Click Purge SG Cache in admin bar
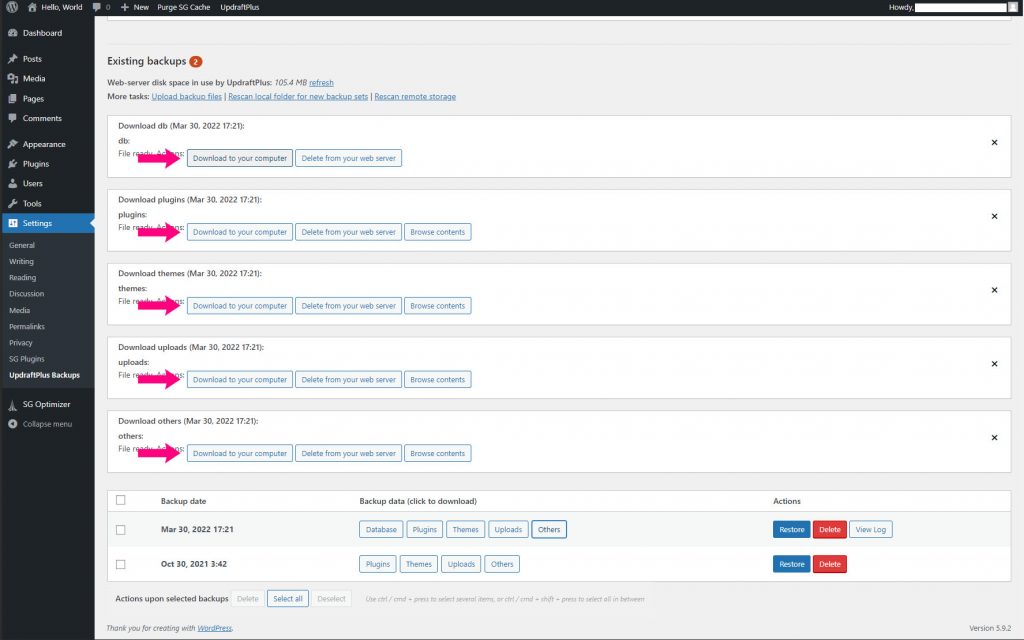1024x640 pixels. point(184,7)
